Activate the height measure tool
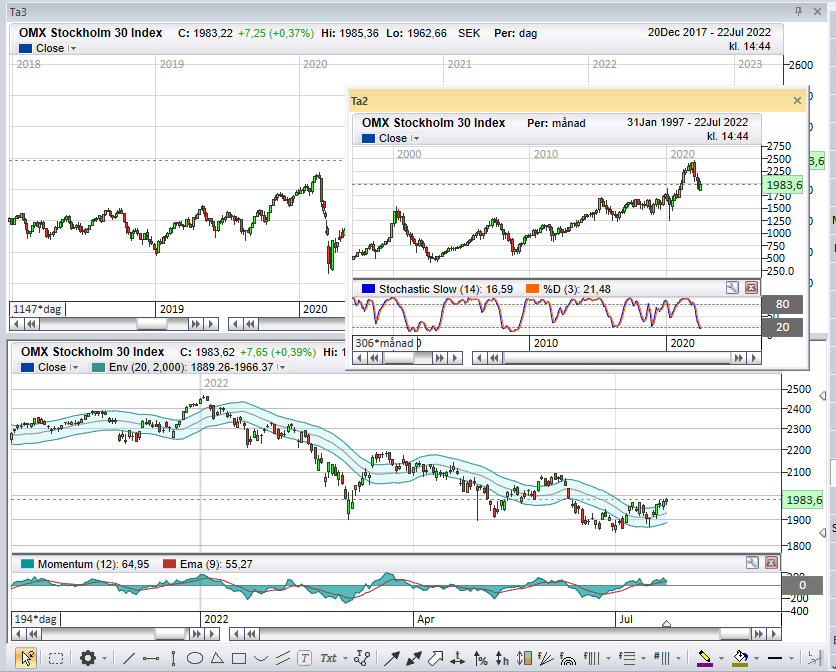 click(502, 659)
